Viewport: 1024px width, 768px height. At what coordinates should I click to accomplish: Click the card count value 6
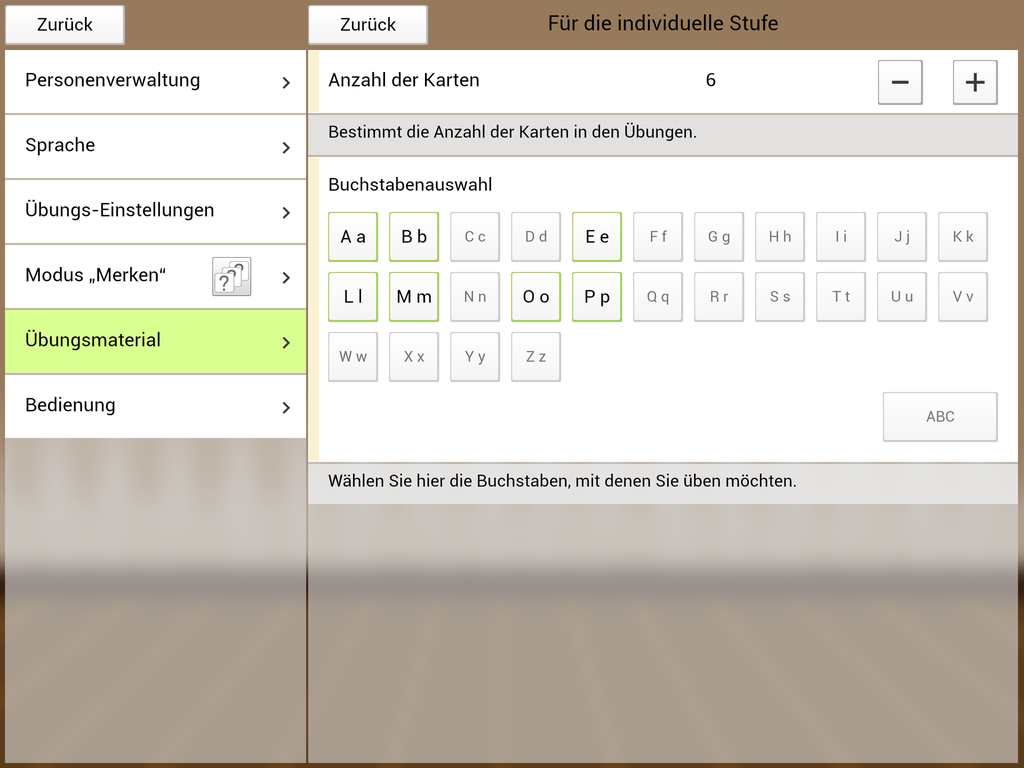click(710, 81)
